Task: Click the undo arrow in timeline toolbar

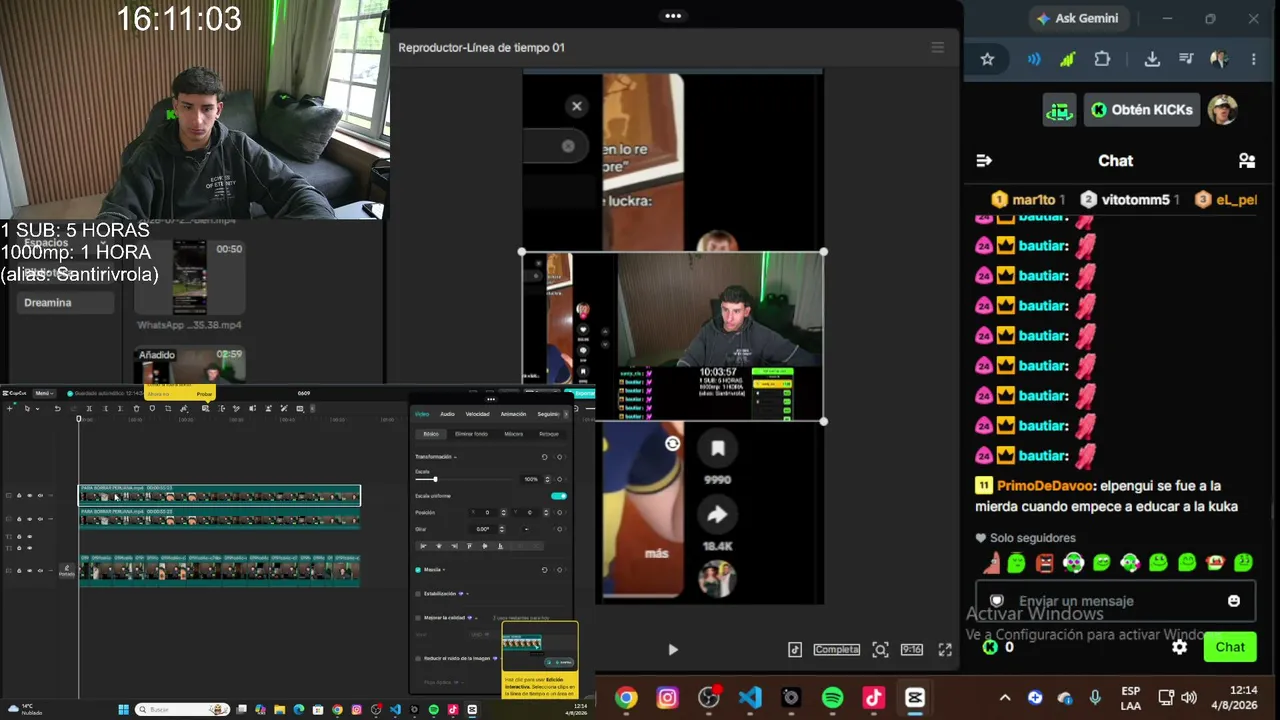Action: click(x=57, y=408)
